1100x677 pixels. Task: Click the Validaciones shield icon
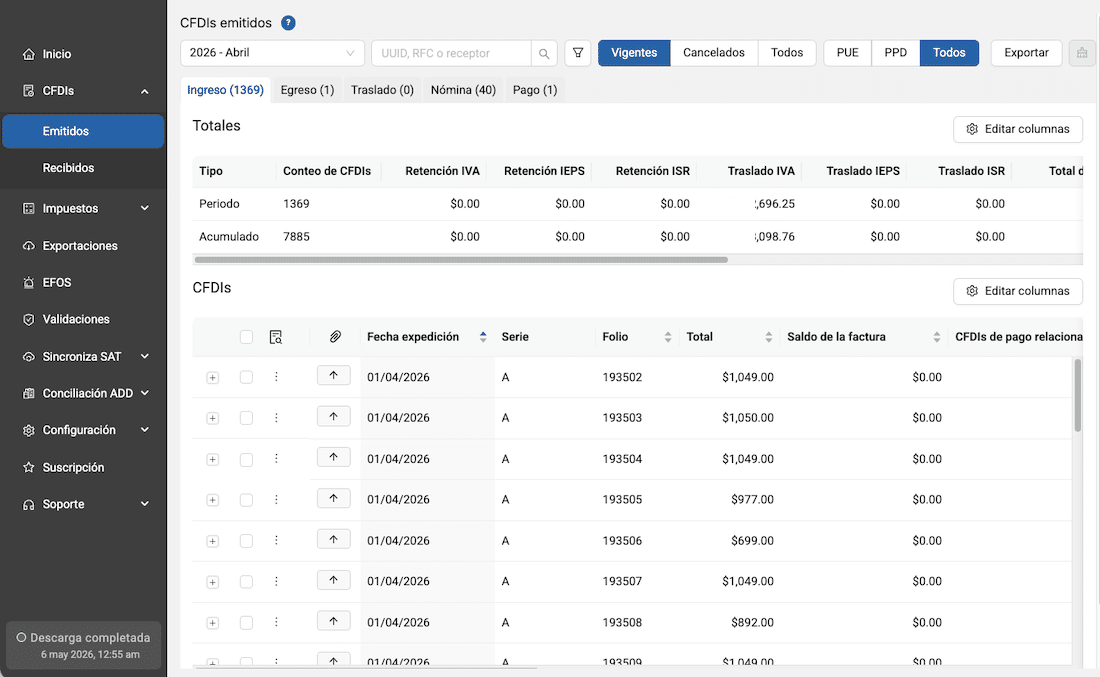tap(29, 319)
